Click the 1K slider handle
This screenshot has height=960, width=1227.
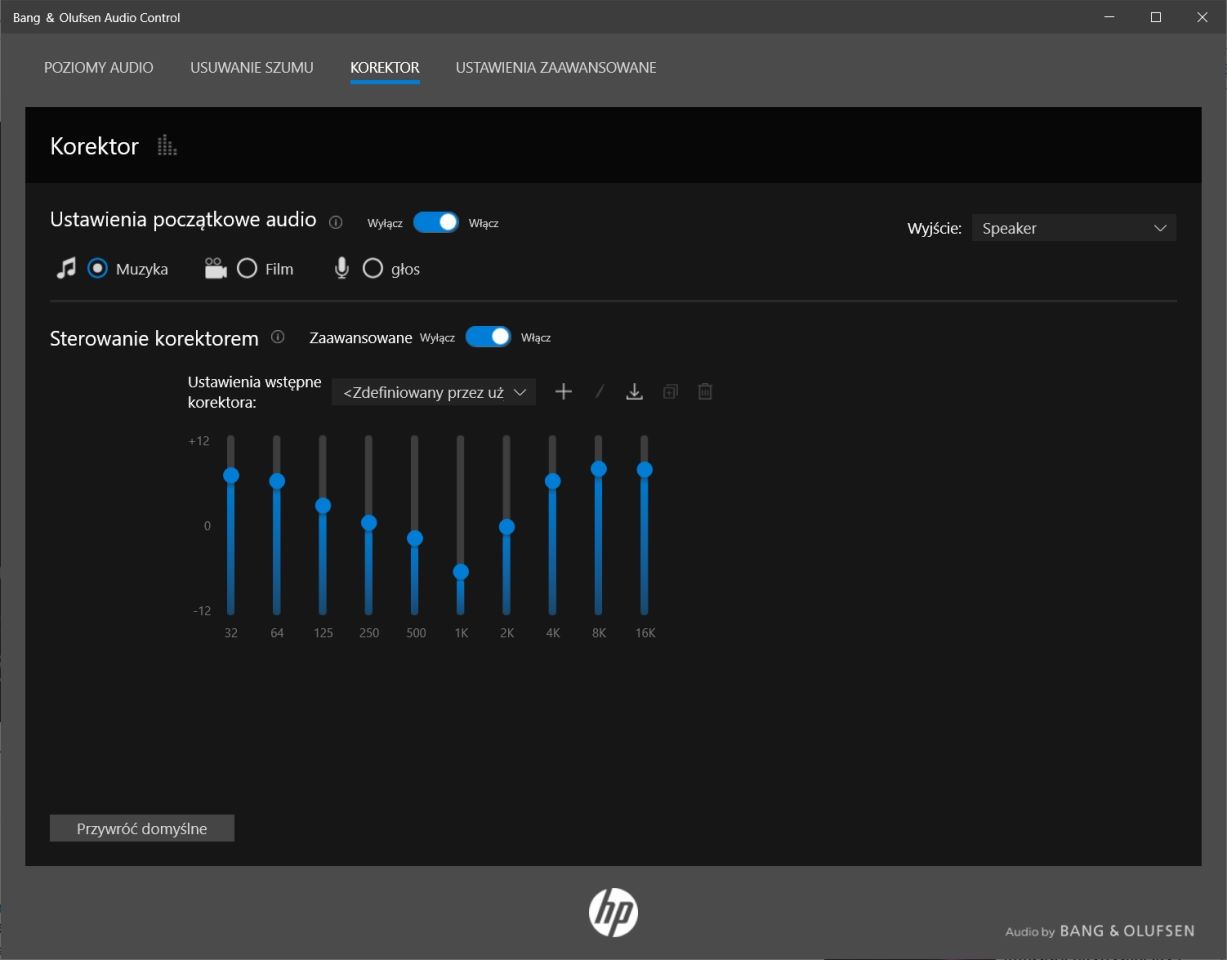click(x=461, y=572)
